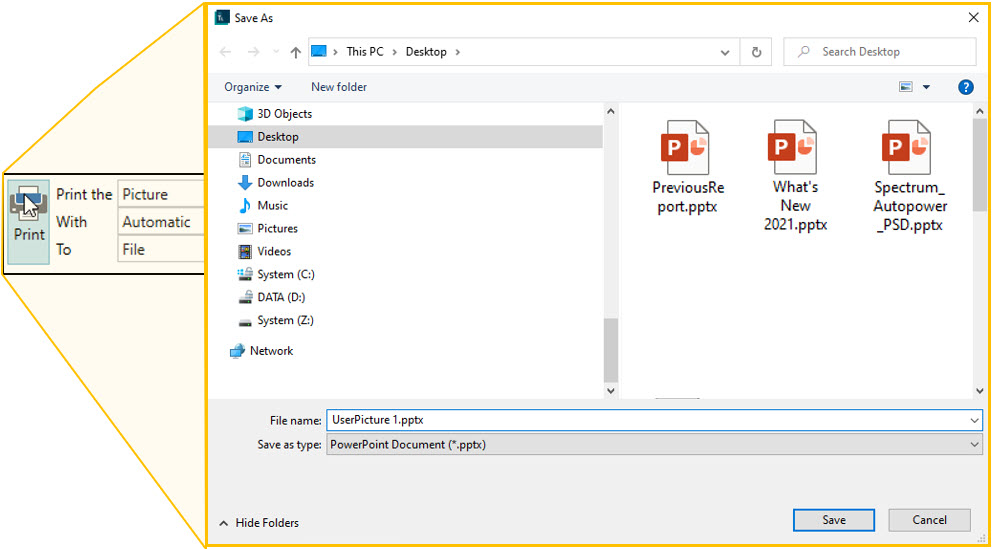The height and width of the screenshot is (549, 992).
Task: Click the Refresh icon in address bar
Action: [x=756, y=52]
